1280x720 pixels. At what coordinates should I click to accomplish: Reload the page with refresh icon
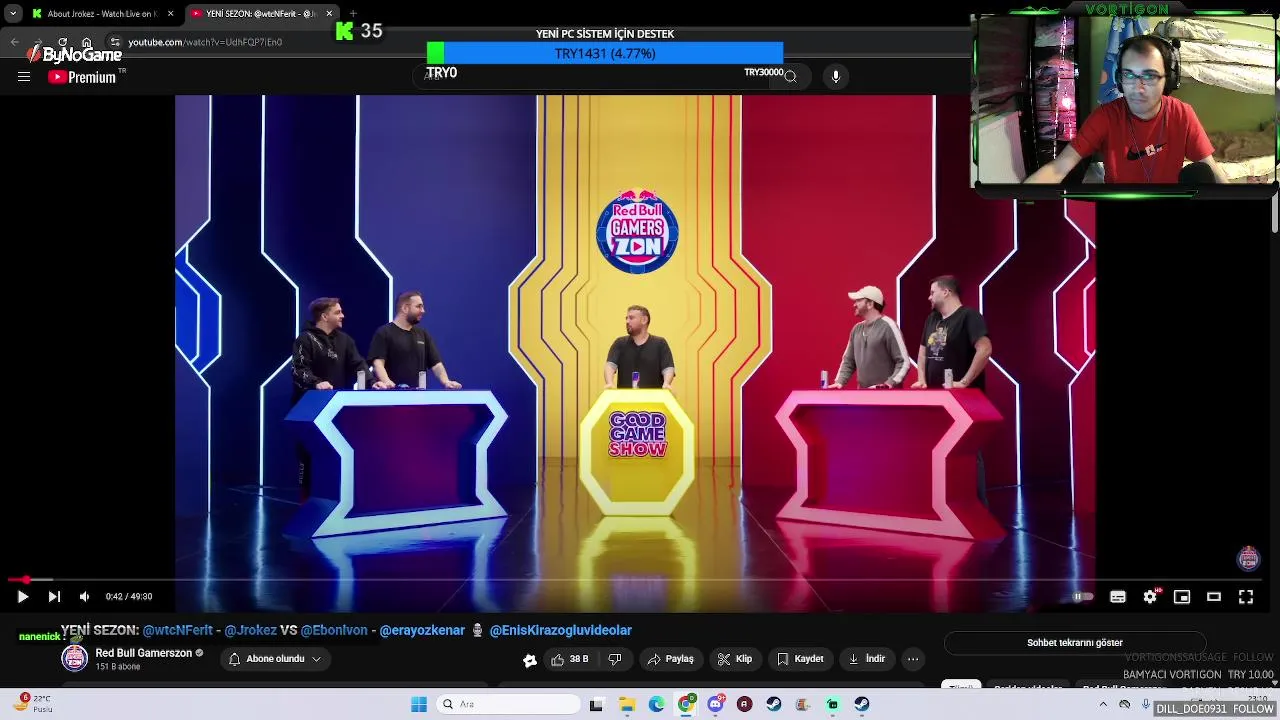point(63,42)
